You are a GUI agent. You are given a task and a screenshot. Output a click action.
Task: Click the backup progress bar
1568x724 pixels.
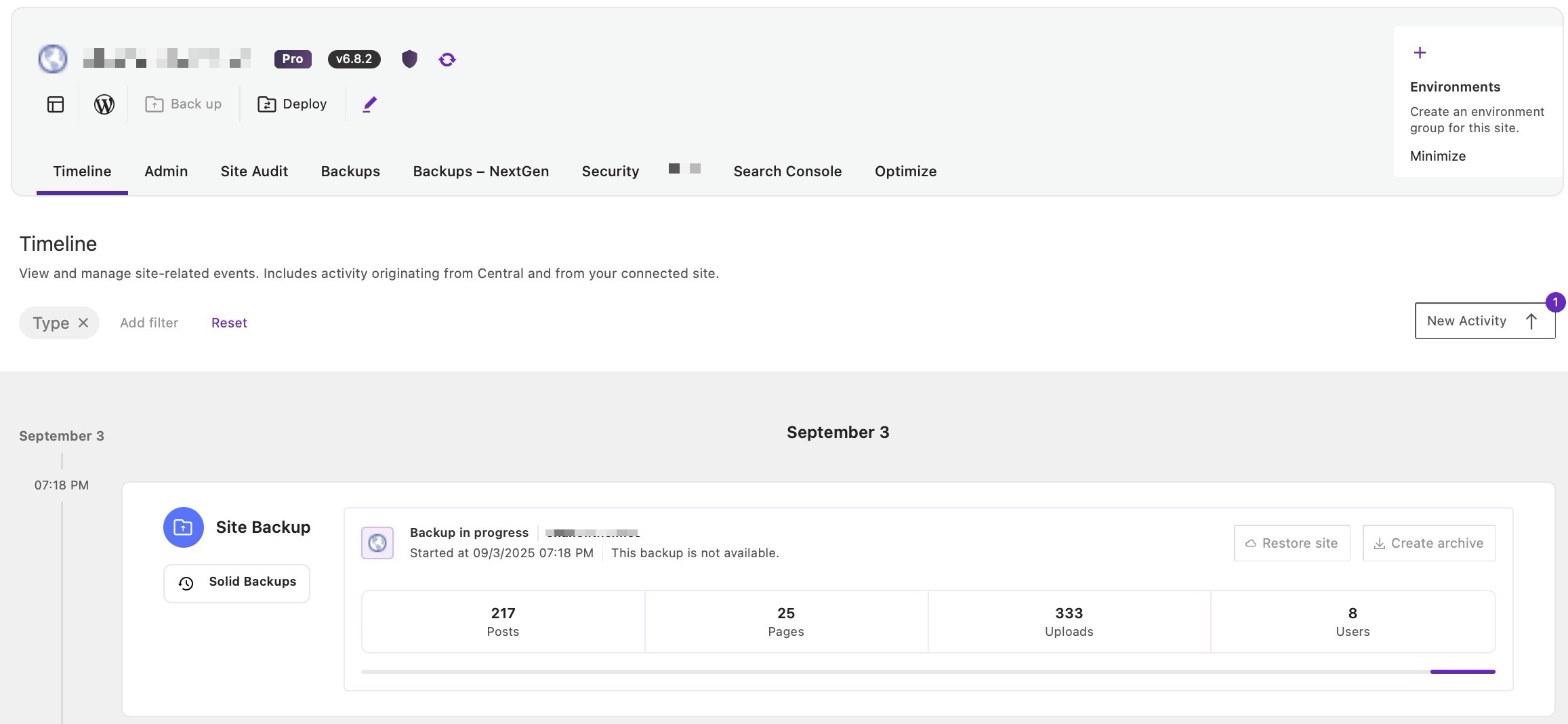click(x=928, y=672)
